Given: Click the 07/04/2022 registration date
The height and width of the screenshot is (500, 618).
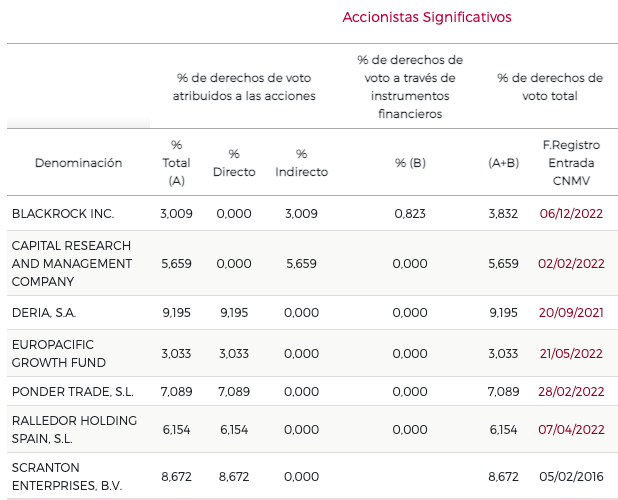Looking at the screenshot, I should [x=572, y=429].
